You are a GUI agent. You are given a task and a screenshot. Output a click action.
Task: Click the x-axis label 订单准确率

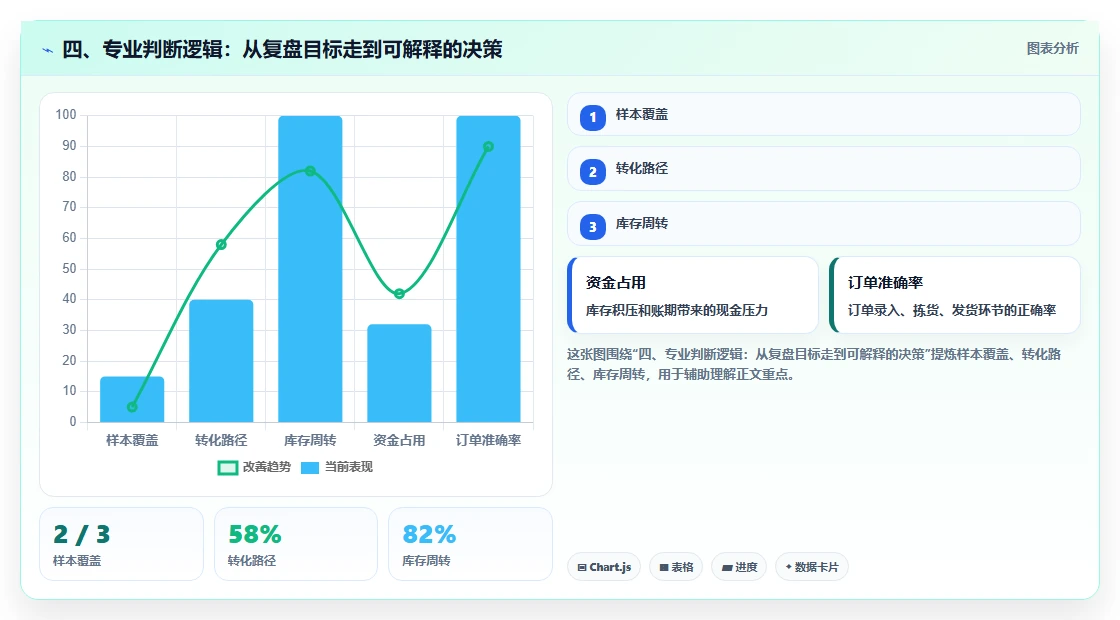tap(489, 441)
